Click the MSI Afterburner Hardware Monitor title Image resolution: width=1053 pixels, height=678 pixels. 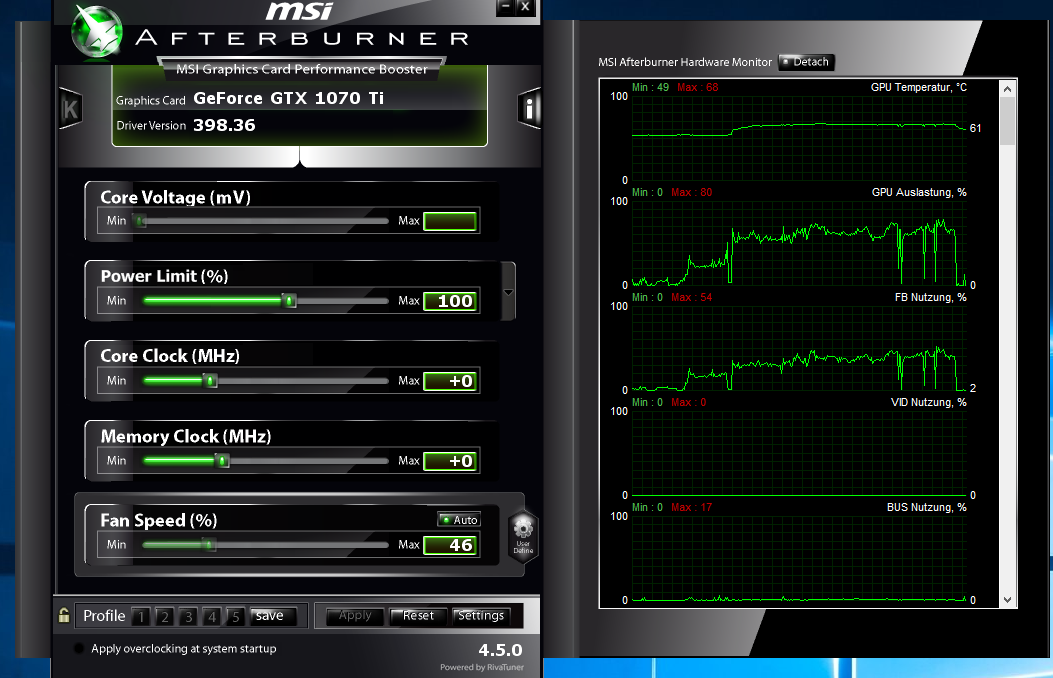click(685, 62)
